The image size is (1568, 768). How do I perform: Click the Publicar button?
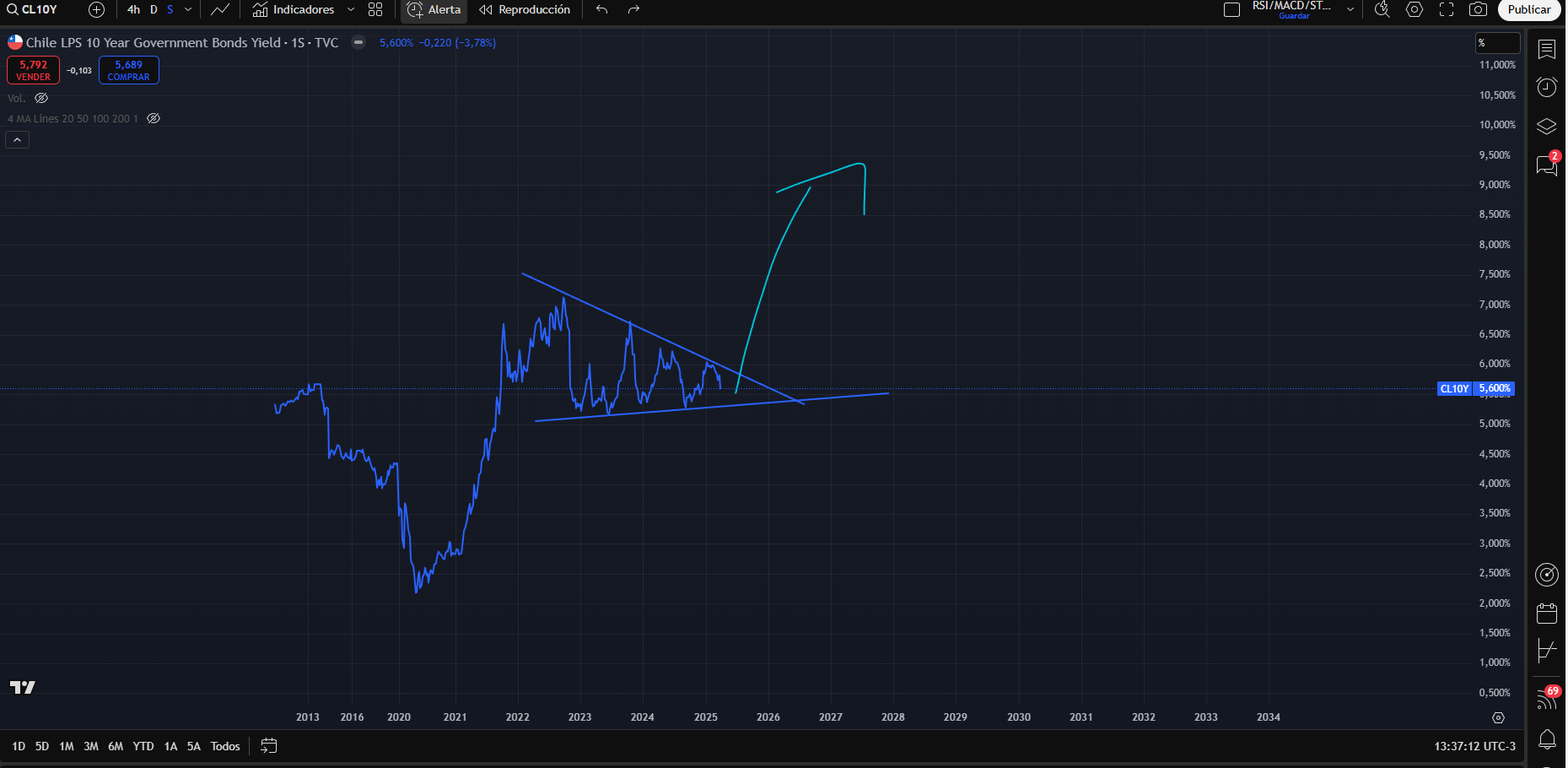tap(1528, 10)
